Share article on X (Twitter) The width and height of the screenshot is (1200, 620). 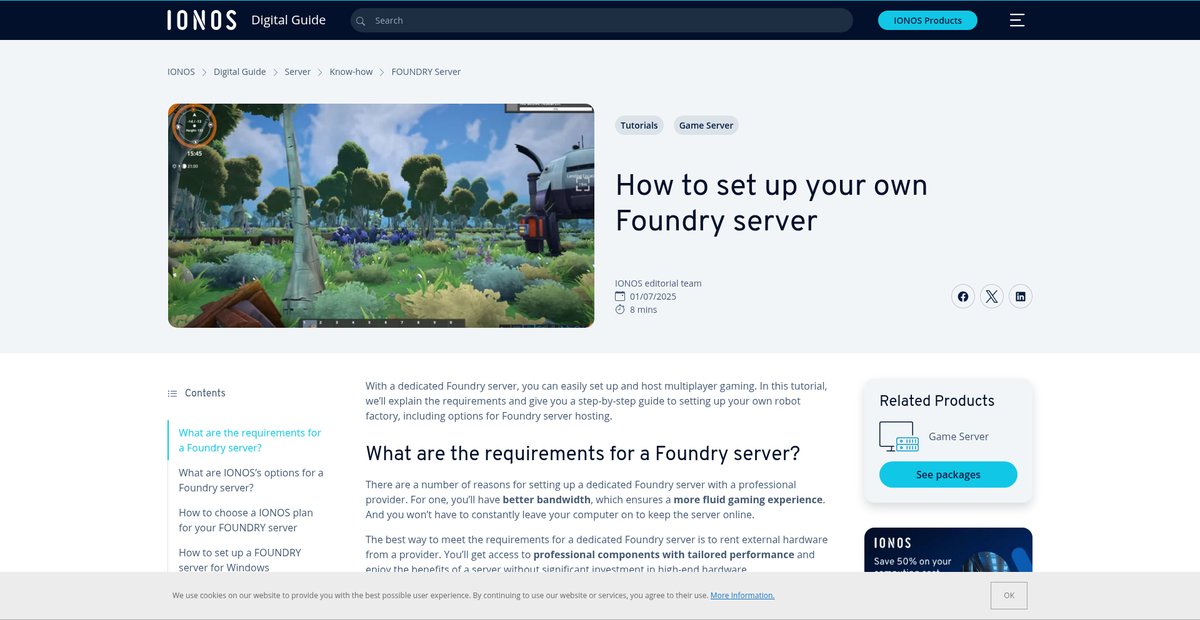[991, 296]
